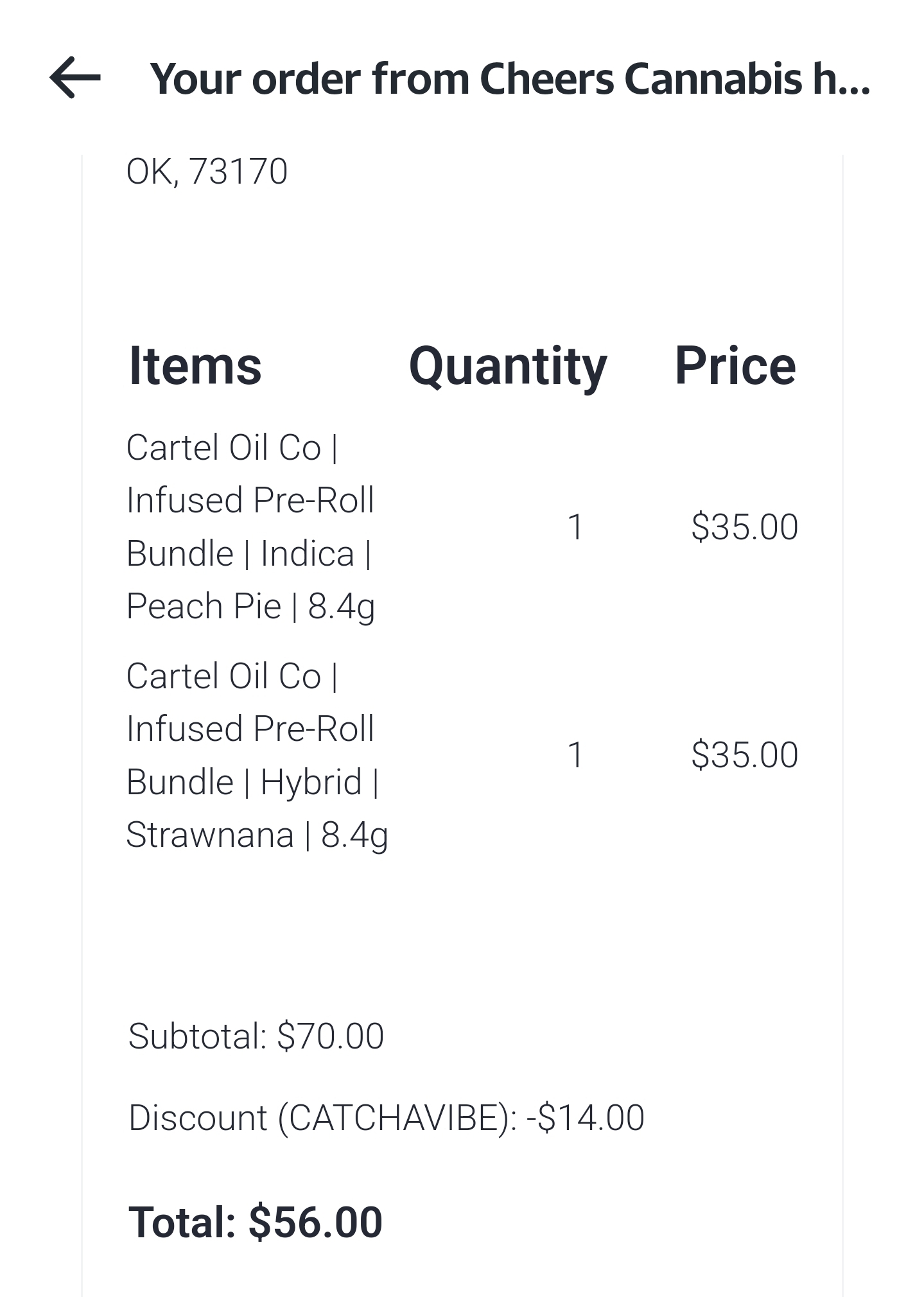The height and width of the screenshot is (1297, 924).
Task: Select quantity 1 of the Peach Pie bundle
Action: (575, 527)
